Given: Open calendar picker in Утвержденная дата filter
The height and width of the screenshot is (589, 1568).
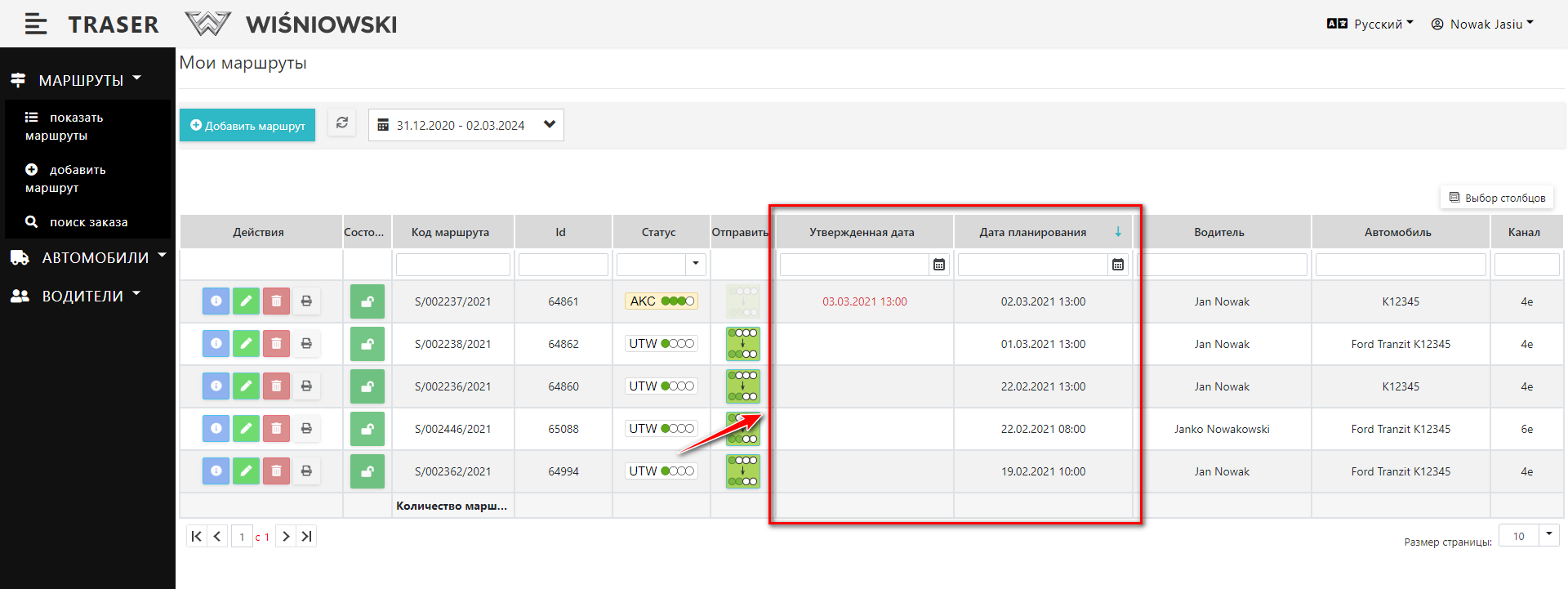Looking at the screenshot, I should point(939,265).
